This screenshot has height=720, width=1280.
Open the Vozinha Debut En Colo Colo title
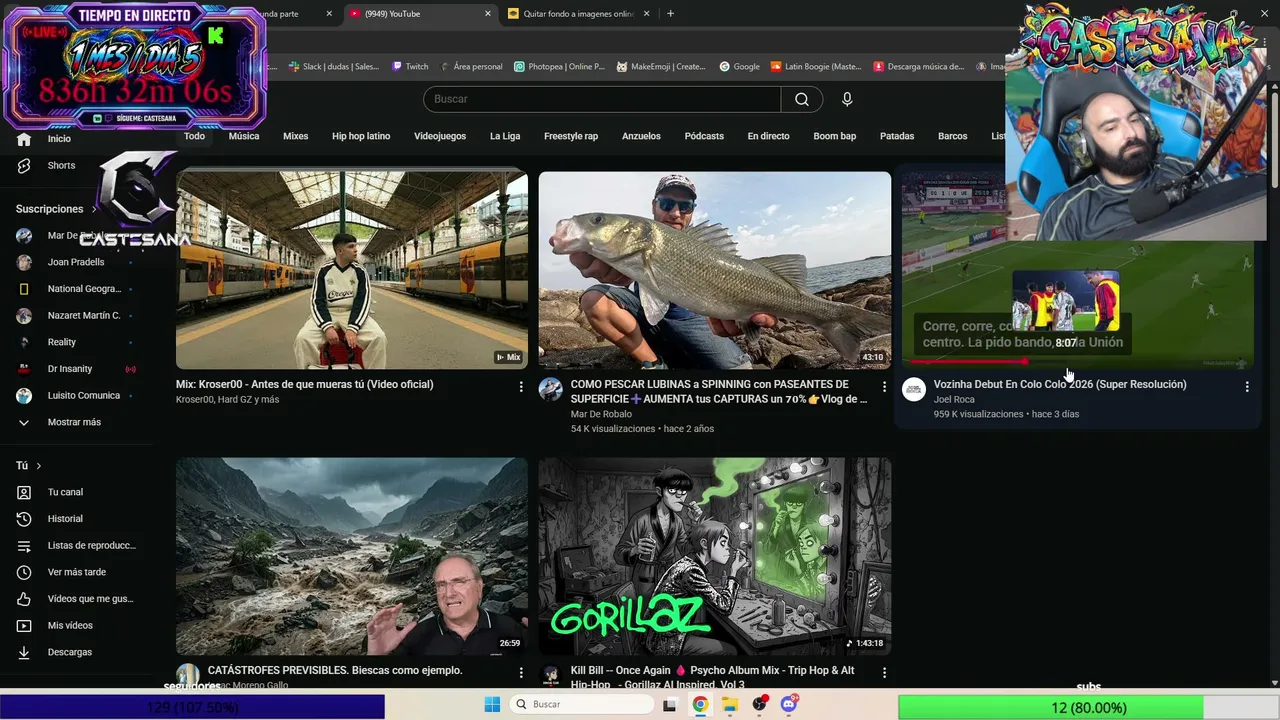click(1060, 384)
